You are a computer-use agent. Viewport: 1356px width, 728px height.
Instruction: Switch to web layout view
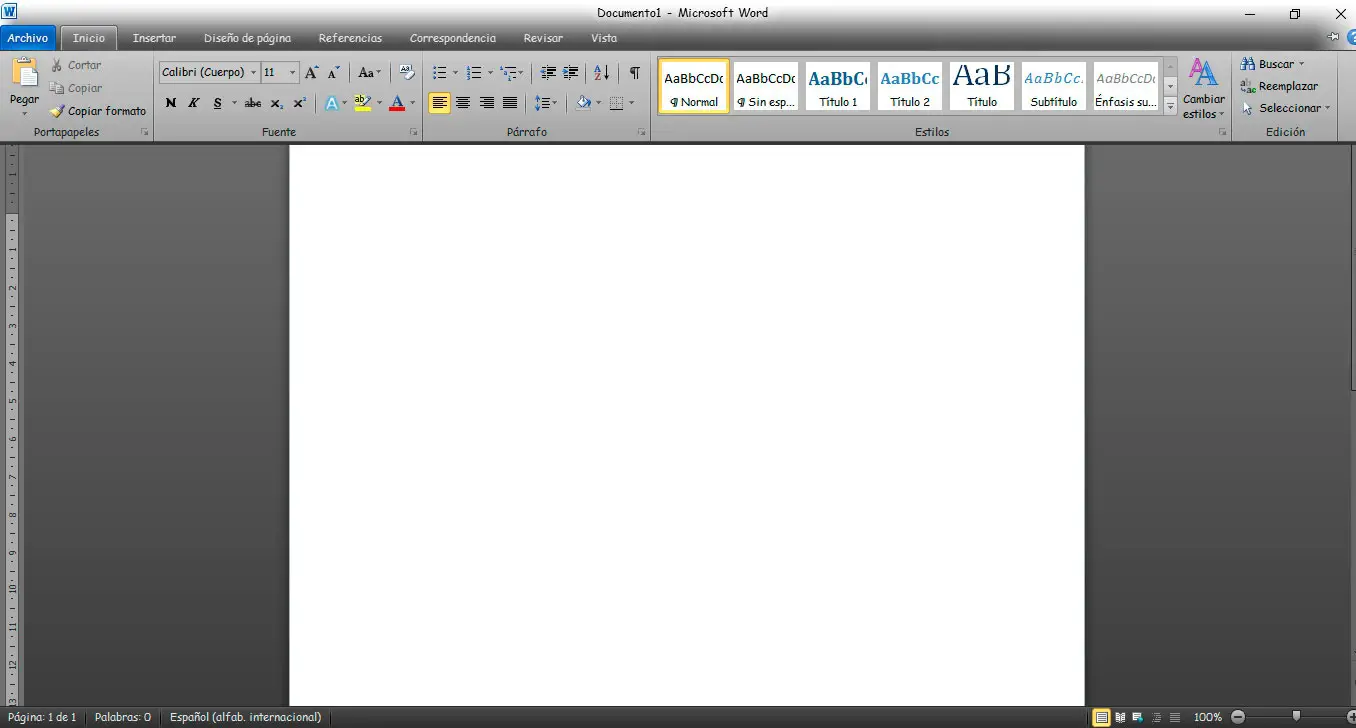click(1138, 717)
